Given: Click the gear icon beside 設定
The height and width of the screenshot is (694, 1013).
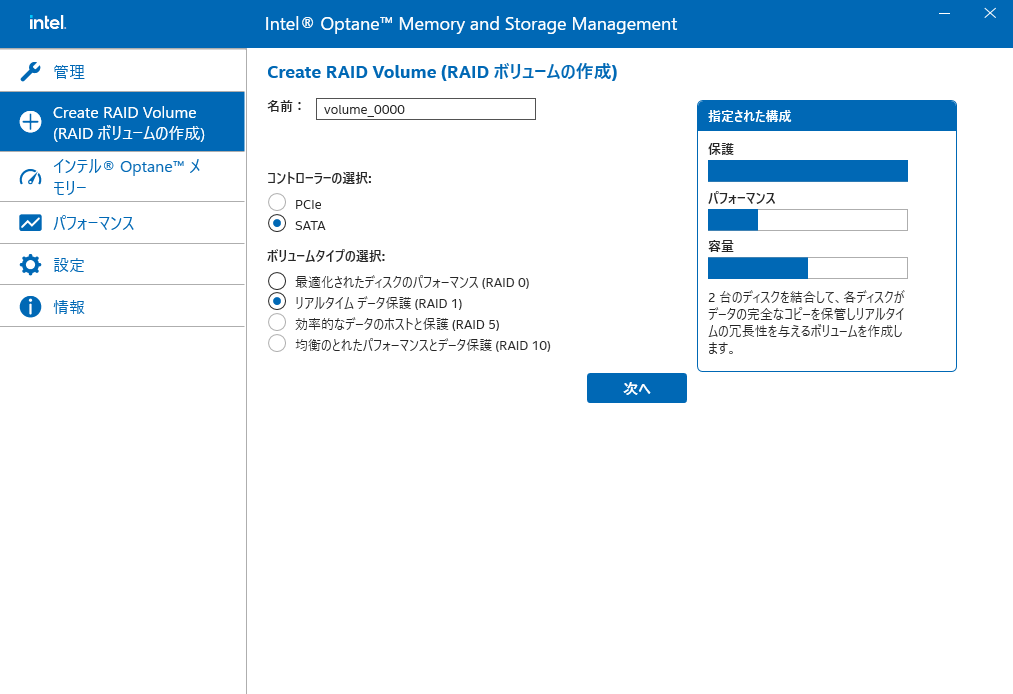Looking at the screenshot, I should [x=30, y=265].
